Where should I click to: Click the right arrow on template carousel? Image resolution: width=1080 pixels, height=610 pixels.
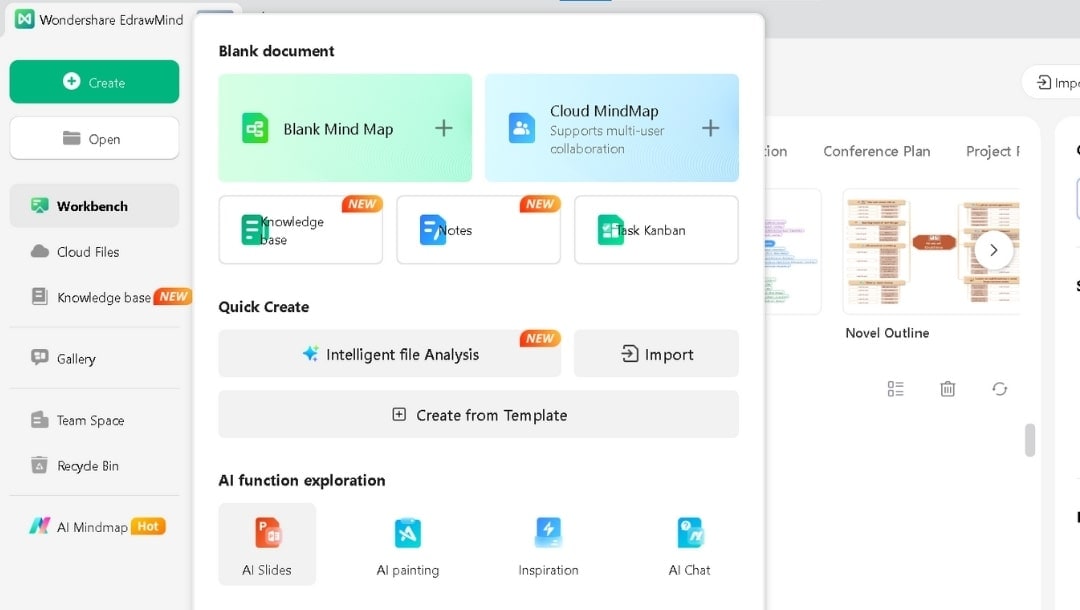click(x=993, y=250)
